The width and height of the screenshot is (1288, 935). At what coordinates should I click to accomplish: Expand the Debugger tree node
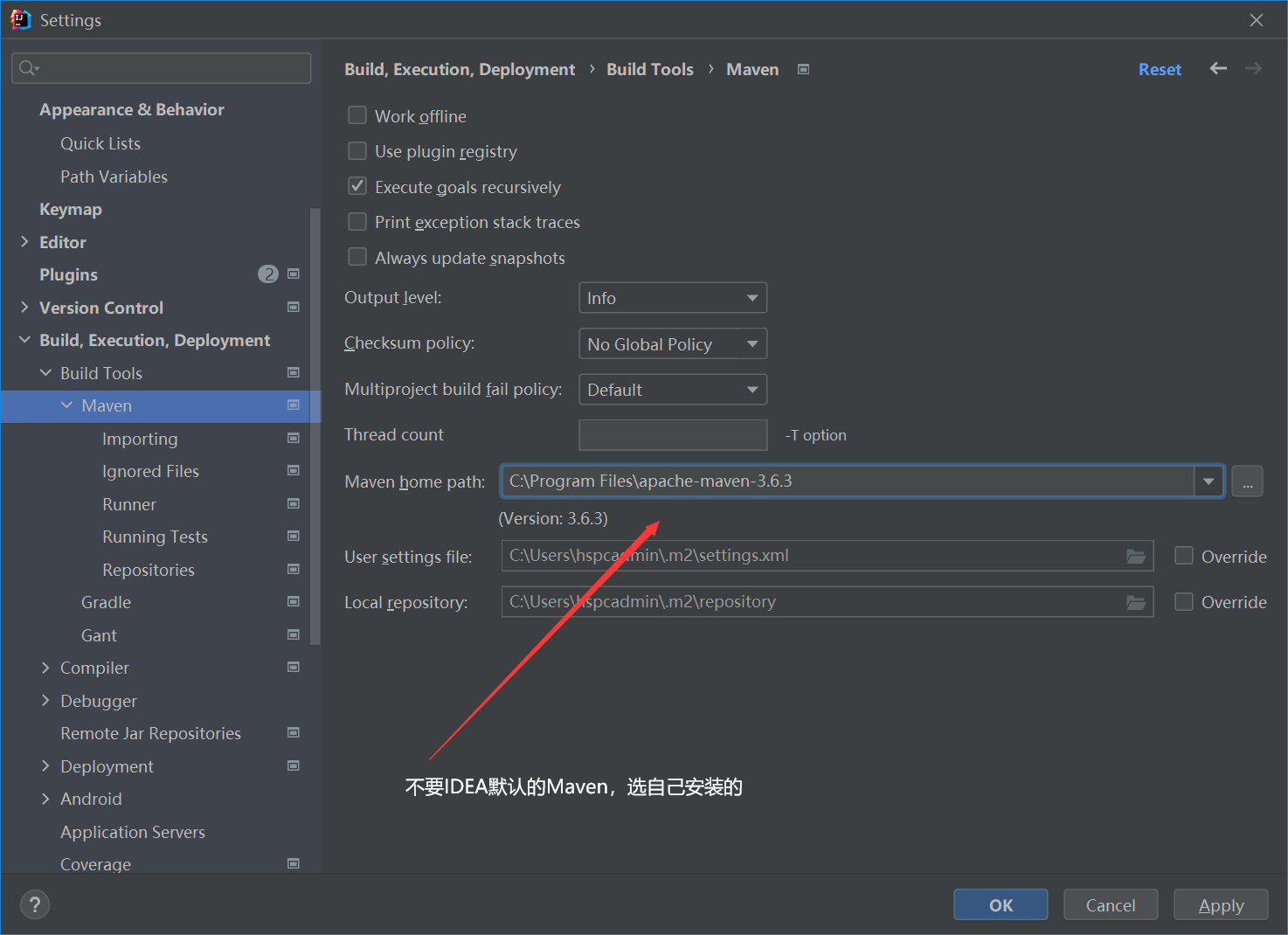coord(45,700)
